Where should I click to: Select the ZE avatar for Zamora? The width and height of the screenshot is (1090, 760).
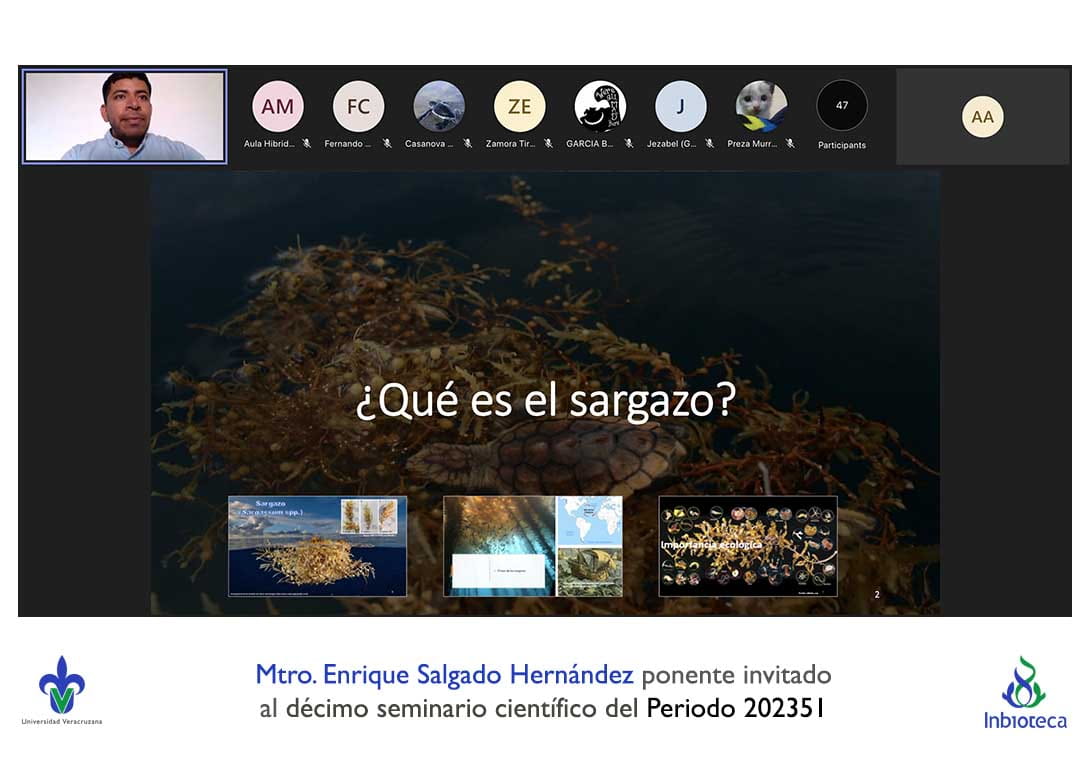point(519,106)
